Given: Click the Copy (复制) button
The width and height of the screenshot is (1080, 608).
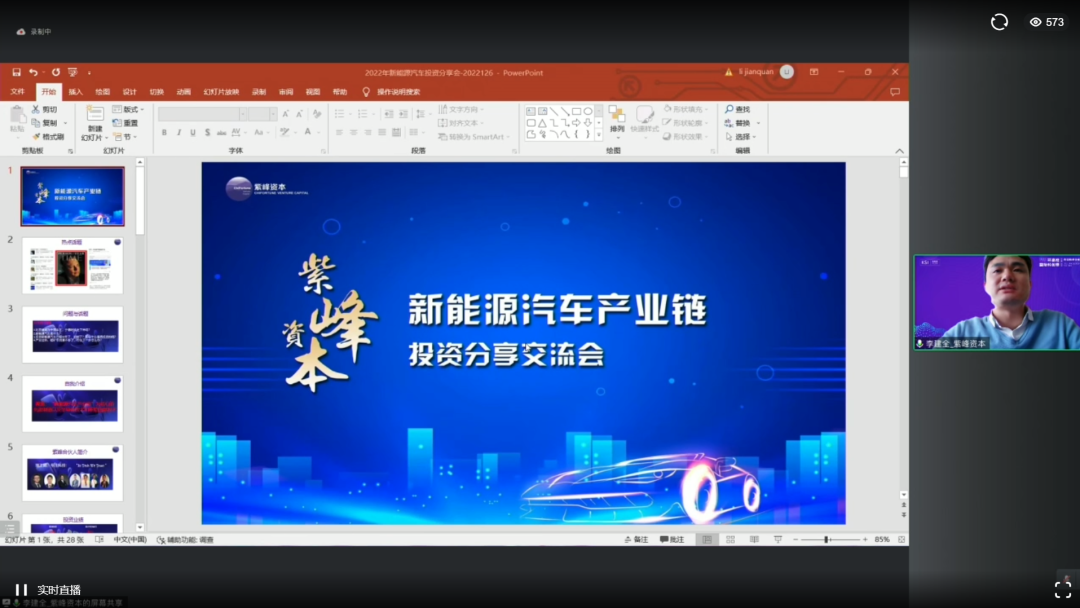Looking at the screenshot, I should pyautogui.click(x=45, y=123).
